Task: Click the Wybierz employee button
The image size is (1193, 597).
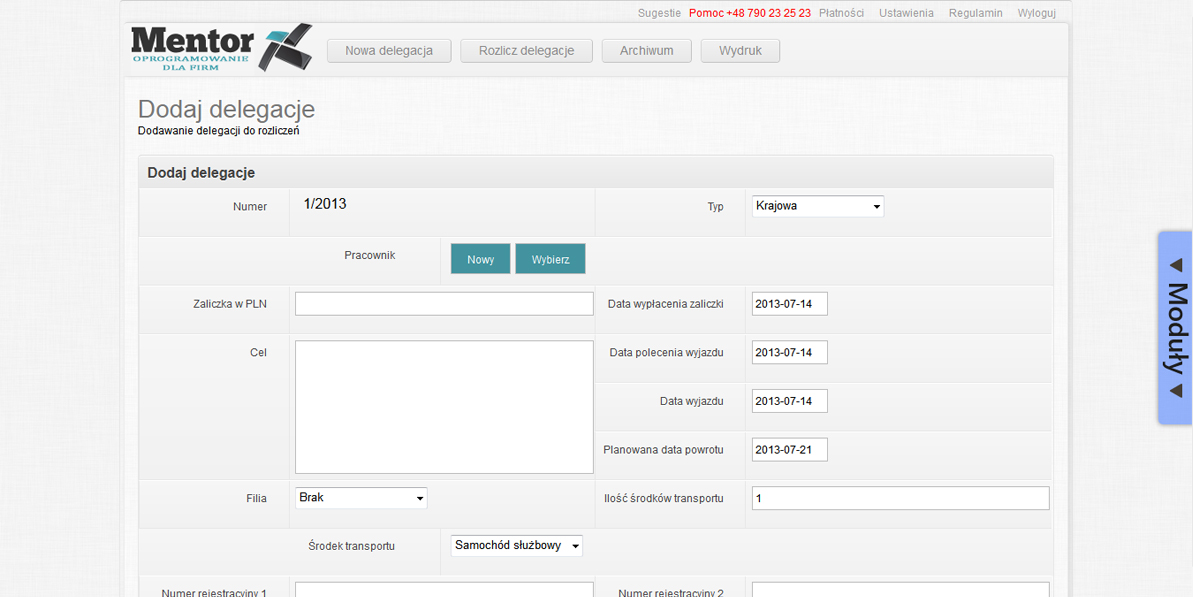Action: pos(550,259)
